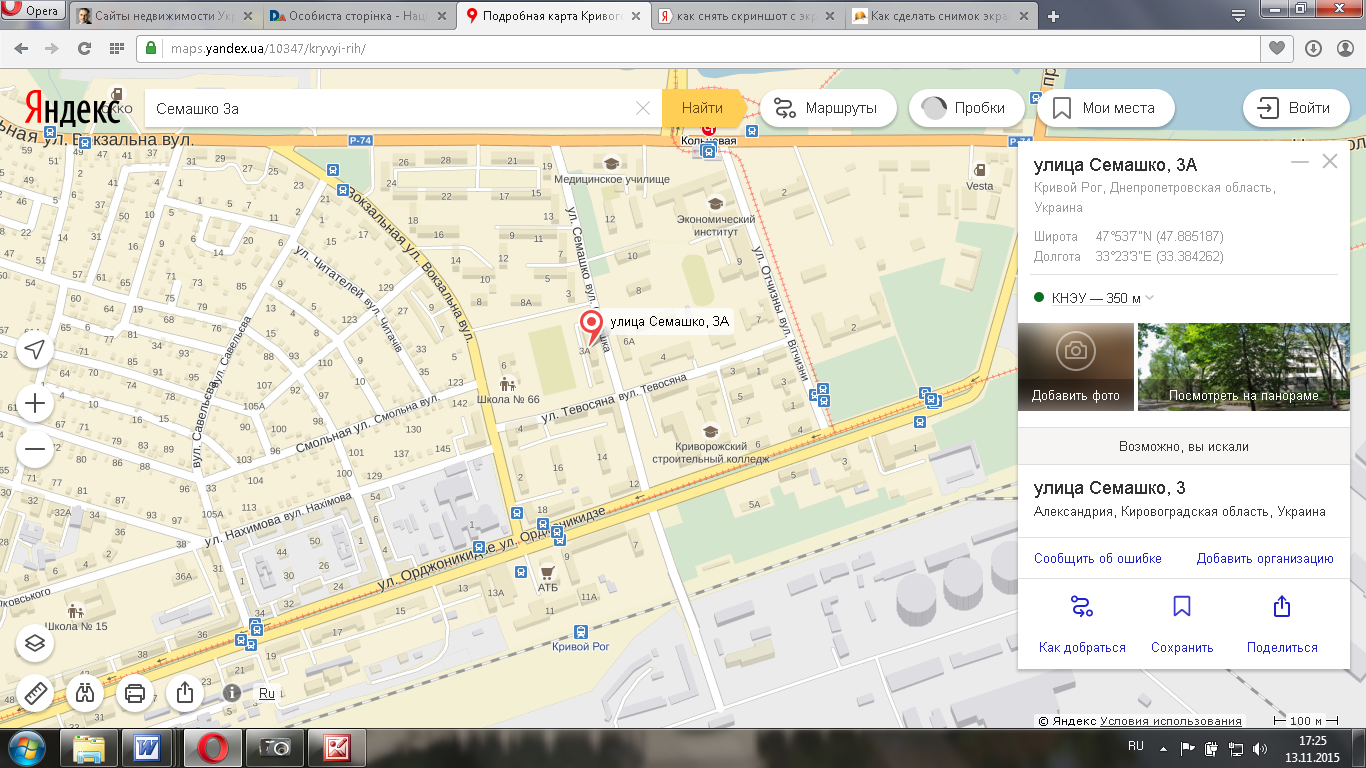
Task: Add page to bookmarks heart icon
Action: 1276,48
